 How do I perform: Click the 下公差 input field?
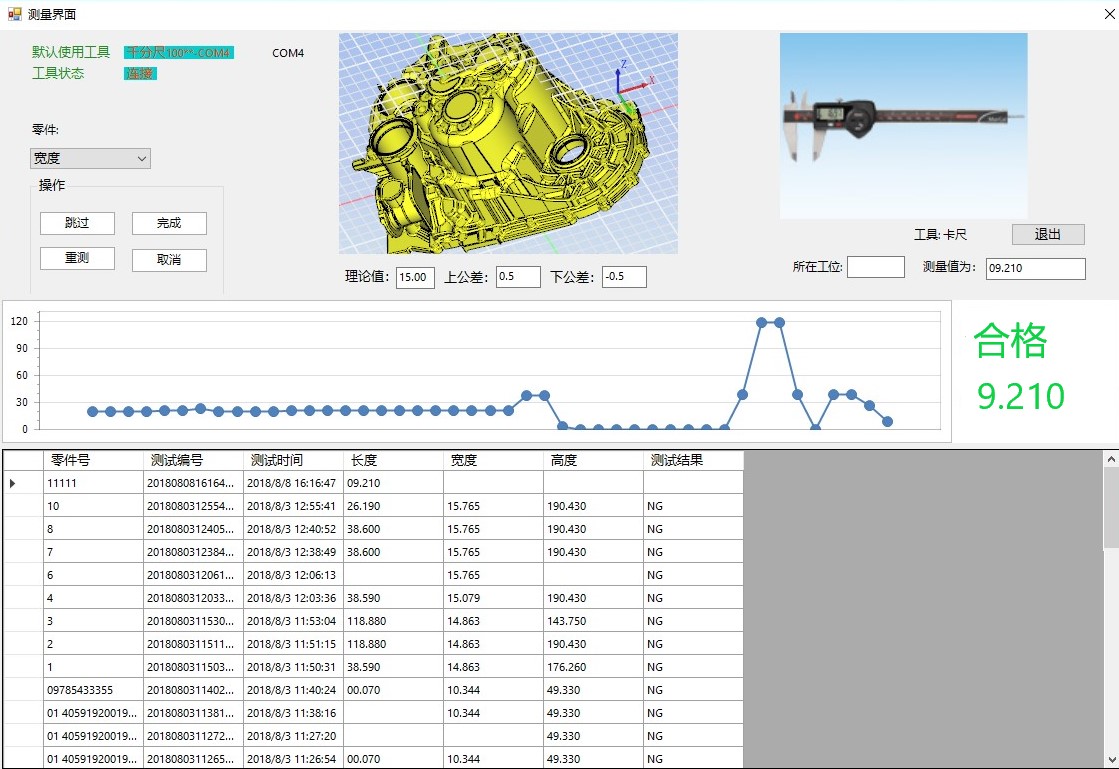tap(624, 277)
